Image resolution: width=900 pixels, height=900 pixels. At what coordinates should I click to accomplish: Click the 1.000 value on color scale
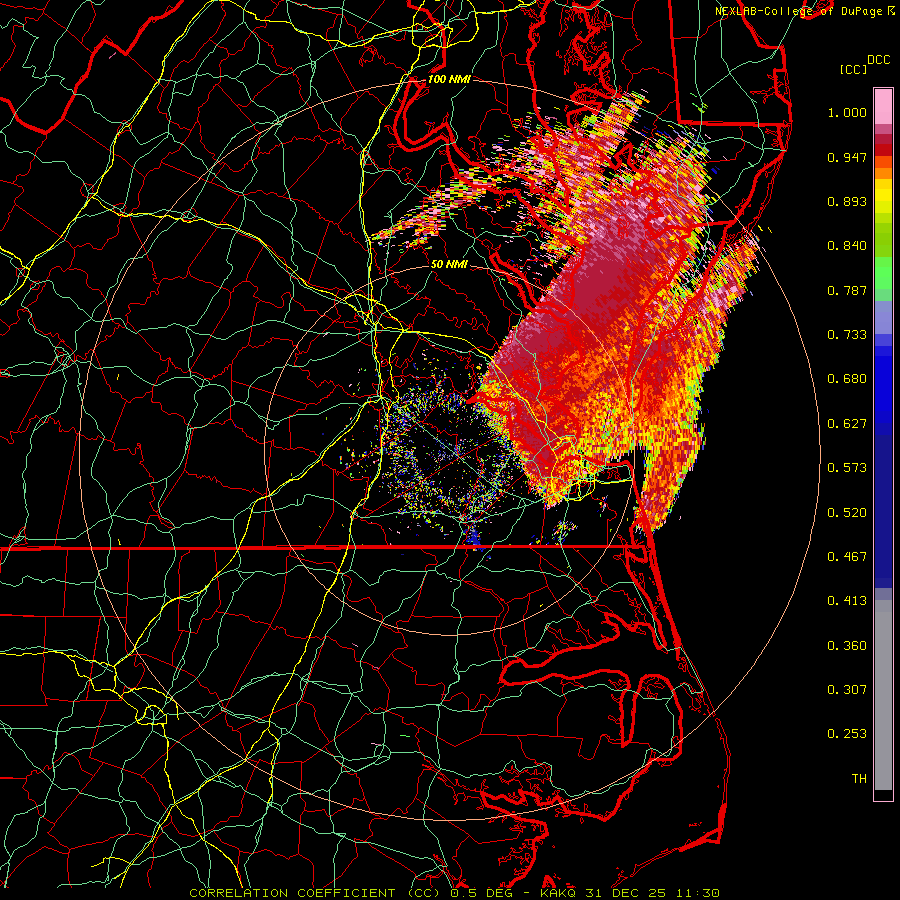[x=847, y=112]
